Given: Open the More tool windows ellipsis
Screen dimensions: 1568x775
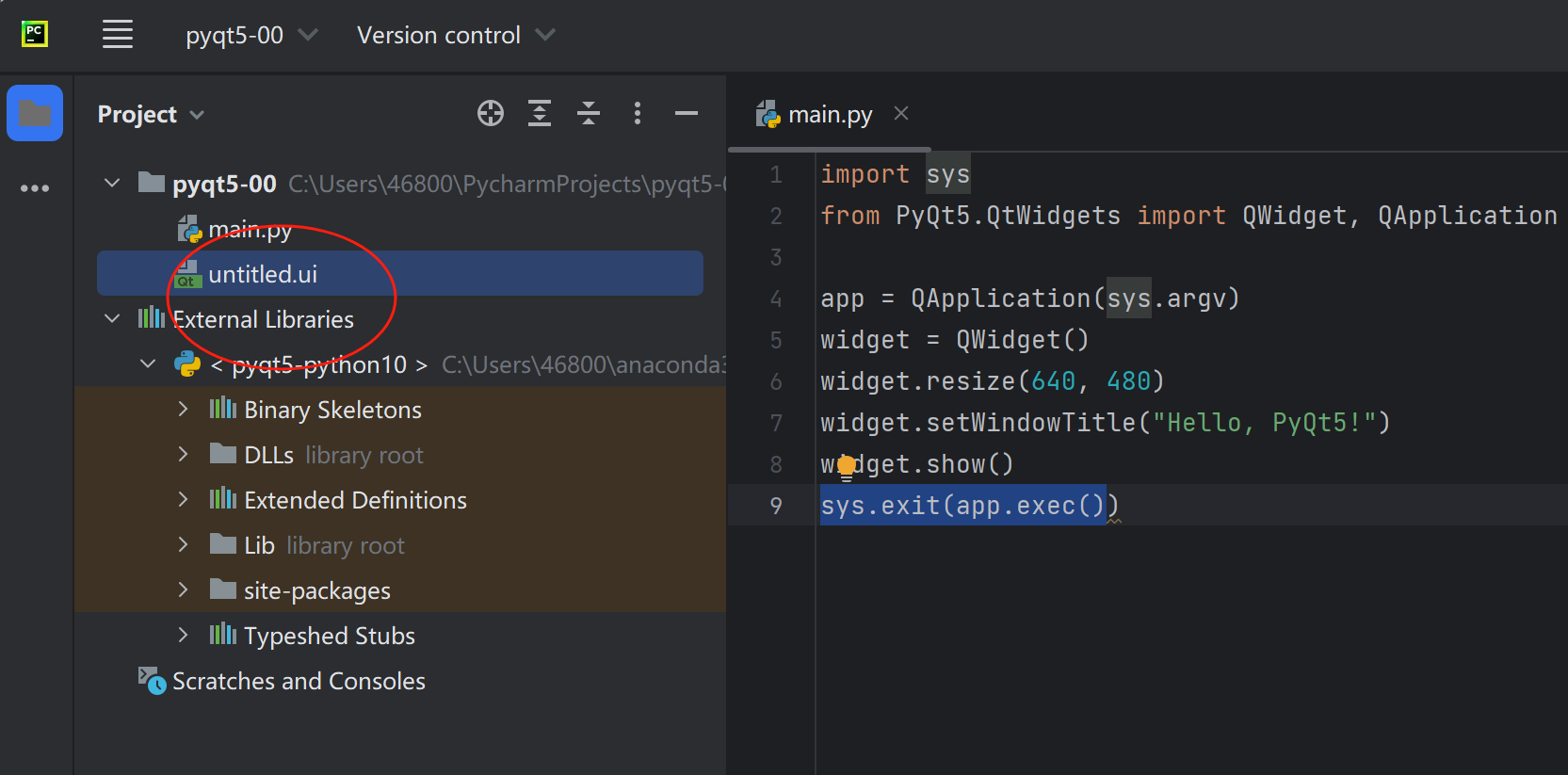Looking at the screenshot, I should click(x=35, y=188).
